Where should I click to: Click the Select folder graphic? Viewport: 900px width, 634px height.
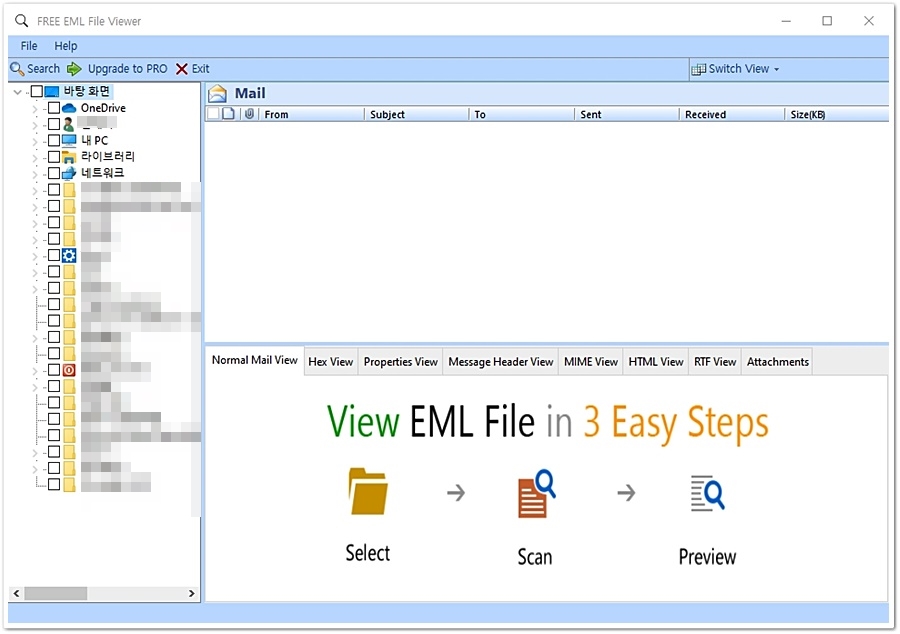point(368,491)
